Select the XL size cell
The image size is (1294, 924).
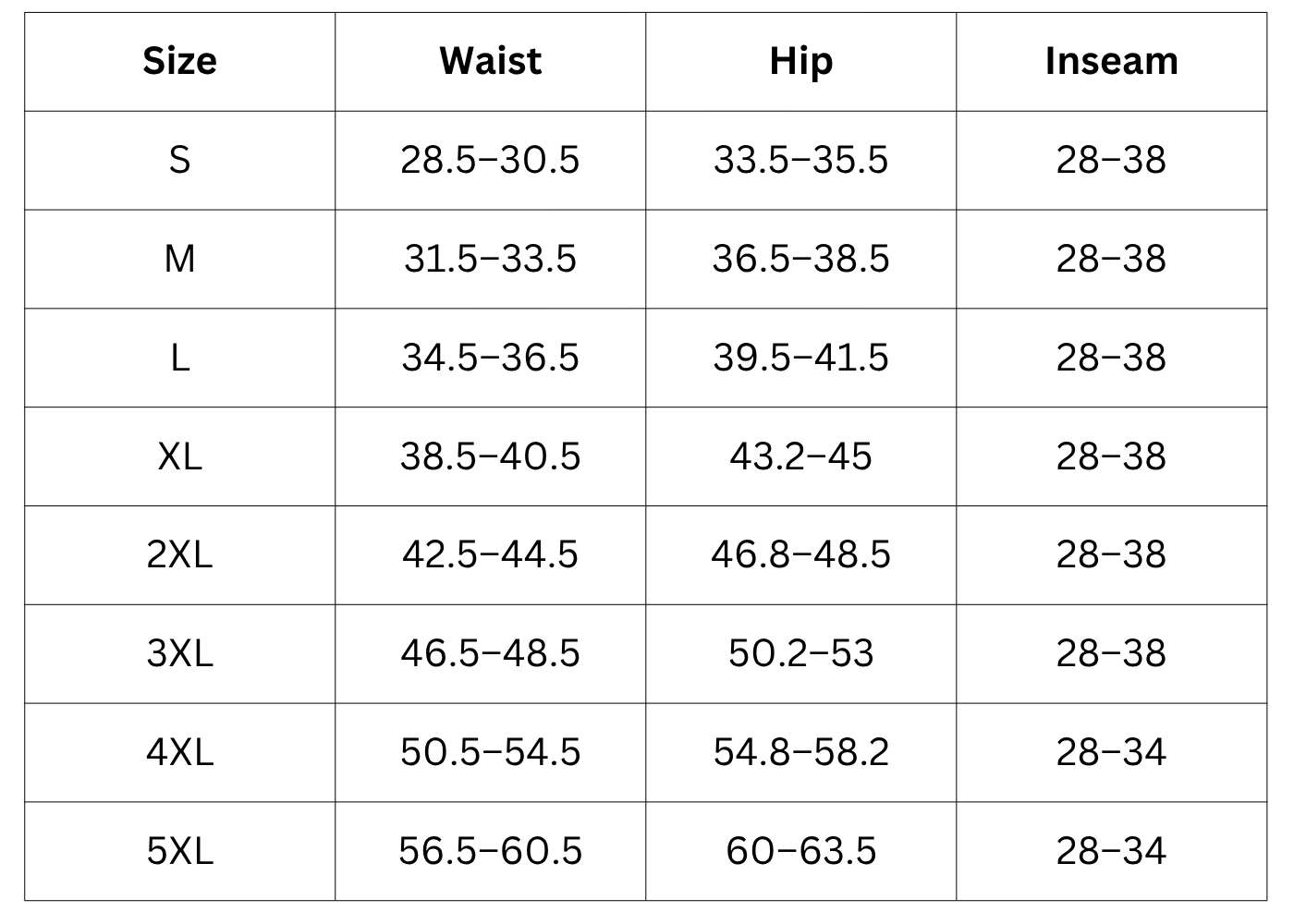[179, 456]
